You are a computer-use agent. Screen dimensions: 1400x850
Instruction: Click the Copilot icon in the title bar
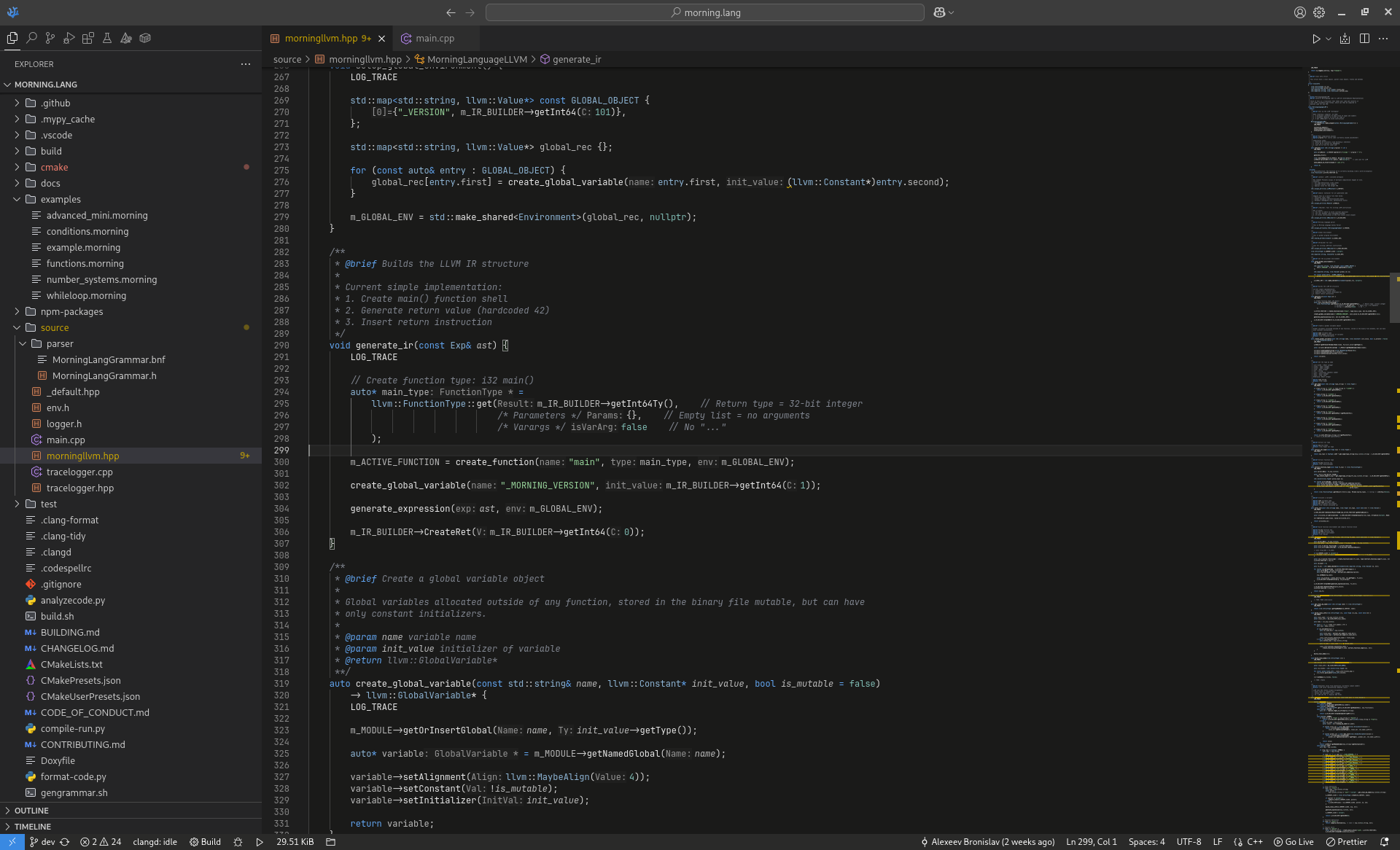(x=940, y=12)
